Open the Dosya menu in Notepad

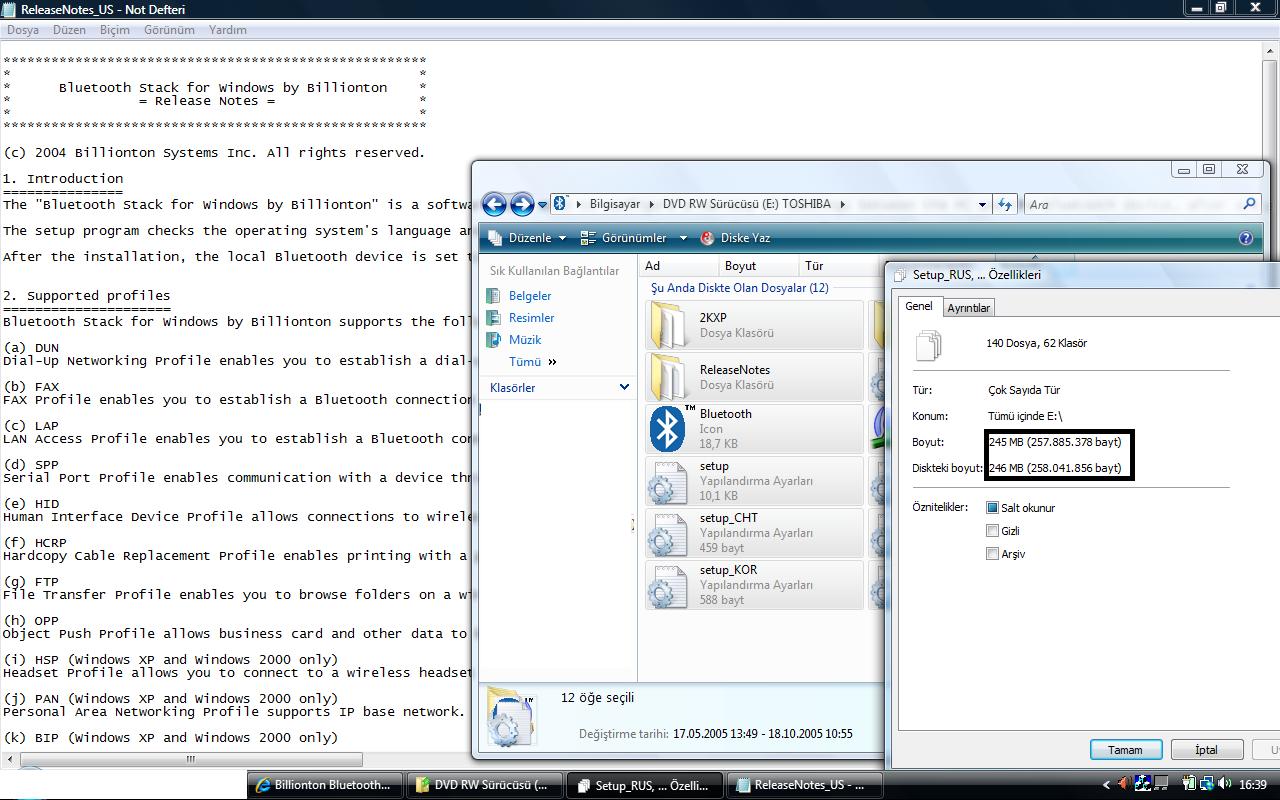23,30
